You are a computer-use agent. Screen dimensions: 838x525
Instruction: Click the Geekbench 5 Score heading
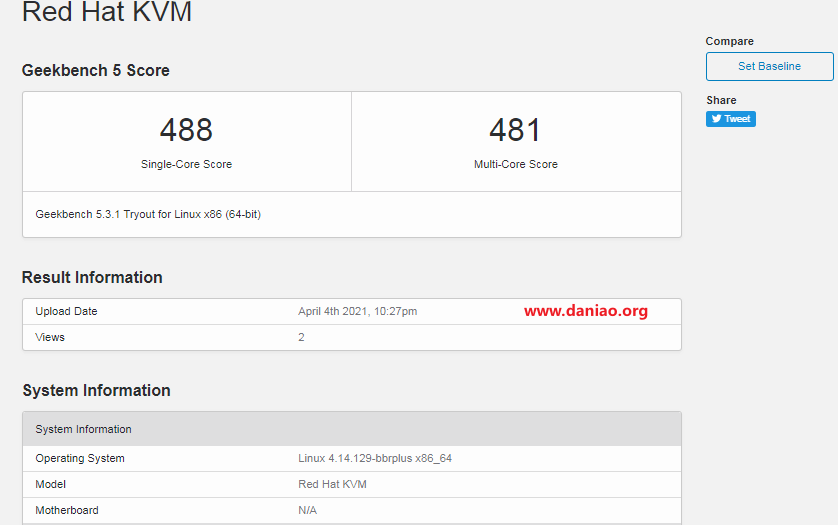point(96,71)
